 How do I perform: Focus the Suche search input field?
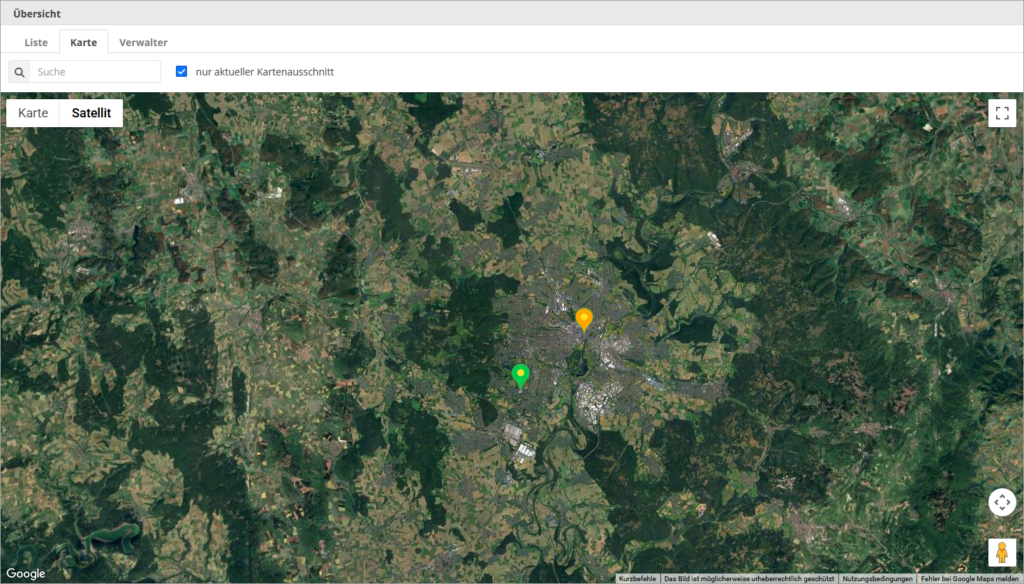[x=95, y=72]
